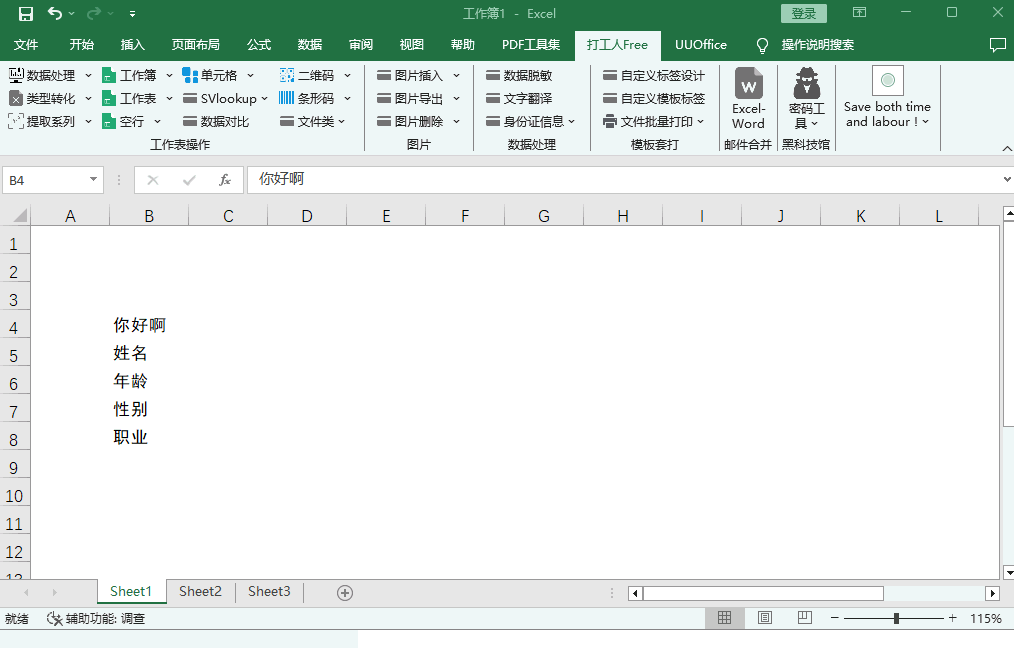Collapse the ribbon with the caret
Screen dimensions: 1014x648
[1007, 149]
